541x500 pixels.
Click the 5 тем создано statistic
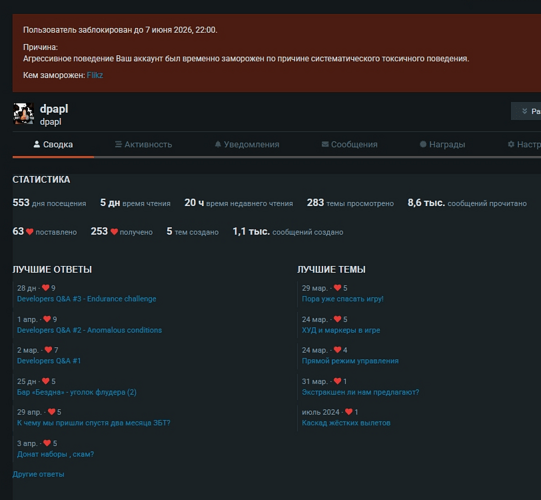(193, 232)
